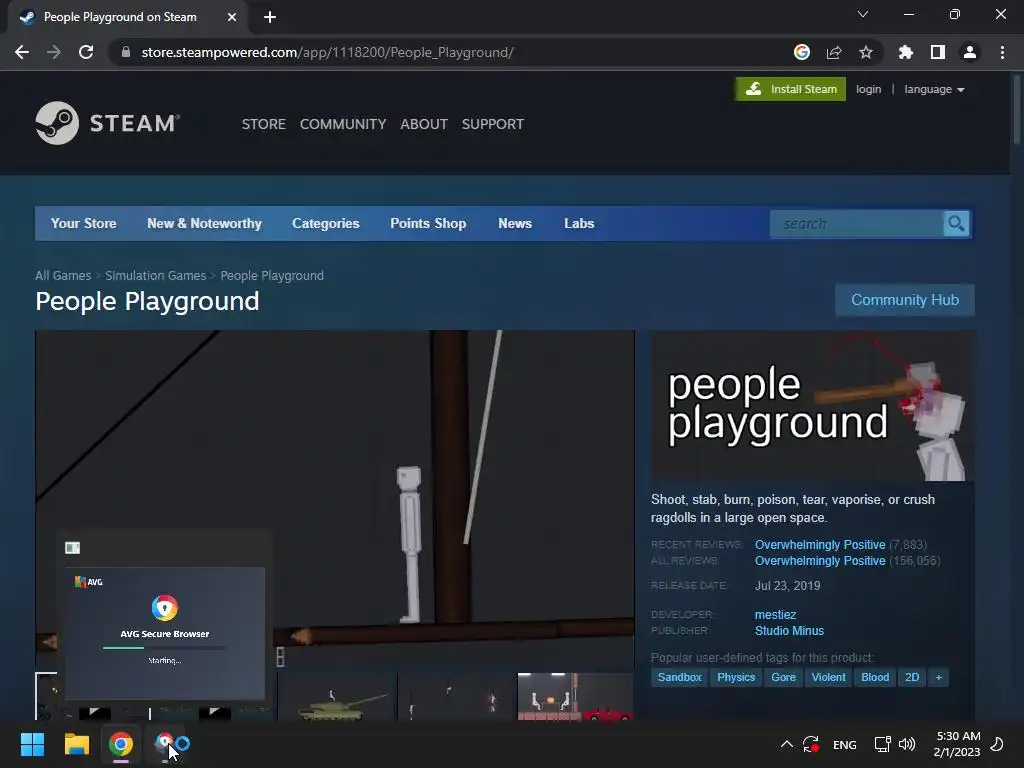1024x768 pixels.
Task: Expand more tags with plus button
Action: 938,677
